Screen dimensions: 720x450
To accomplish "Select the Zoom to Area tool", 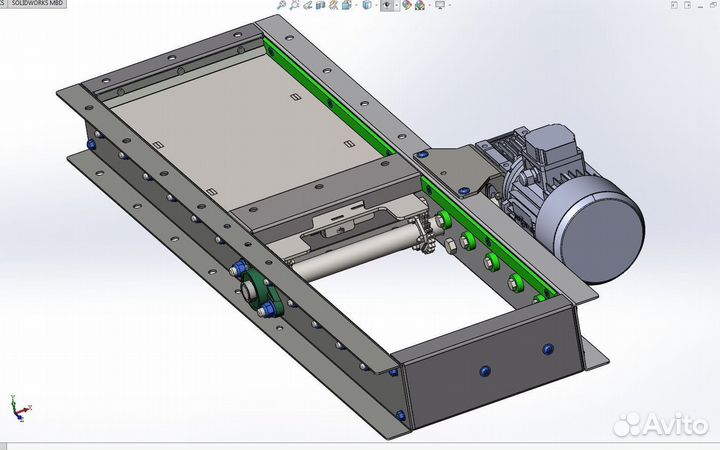I will tap(295, 5).
